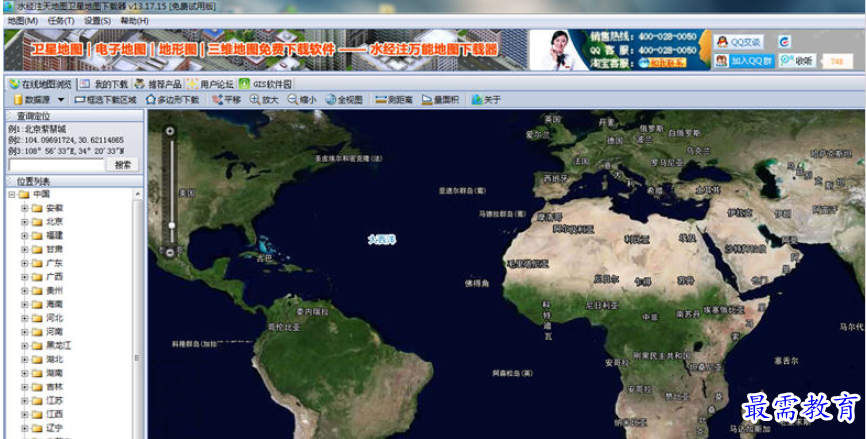Screen dimensions: 866x439
Task: Collapse the 中国 tree node
Action: 11,194
